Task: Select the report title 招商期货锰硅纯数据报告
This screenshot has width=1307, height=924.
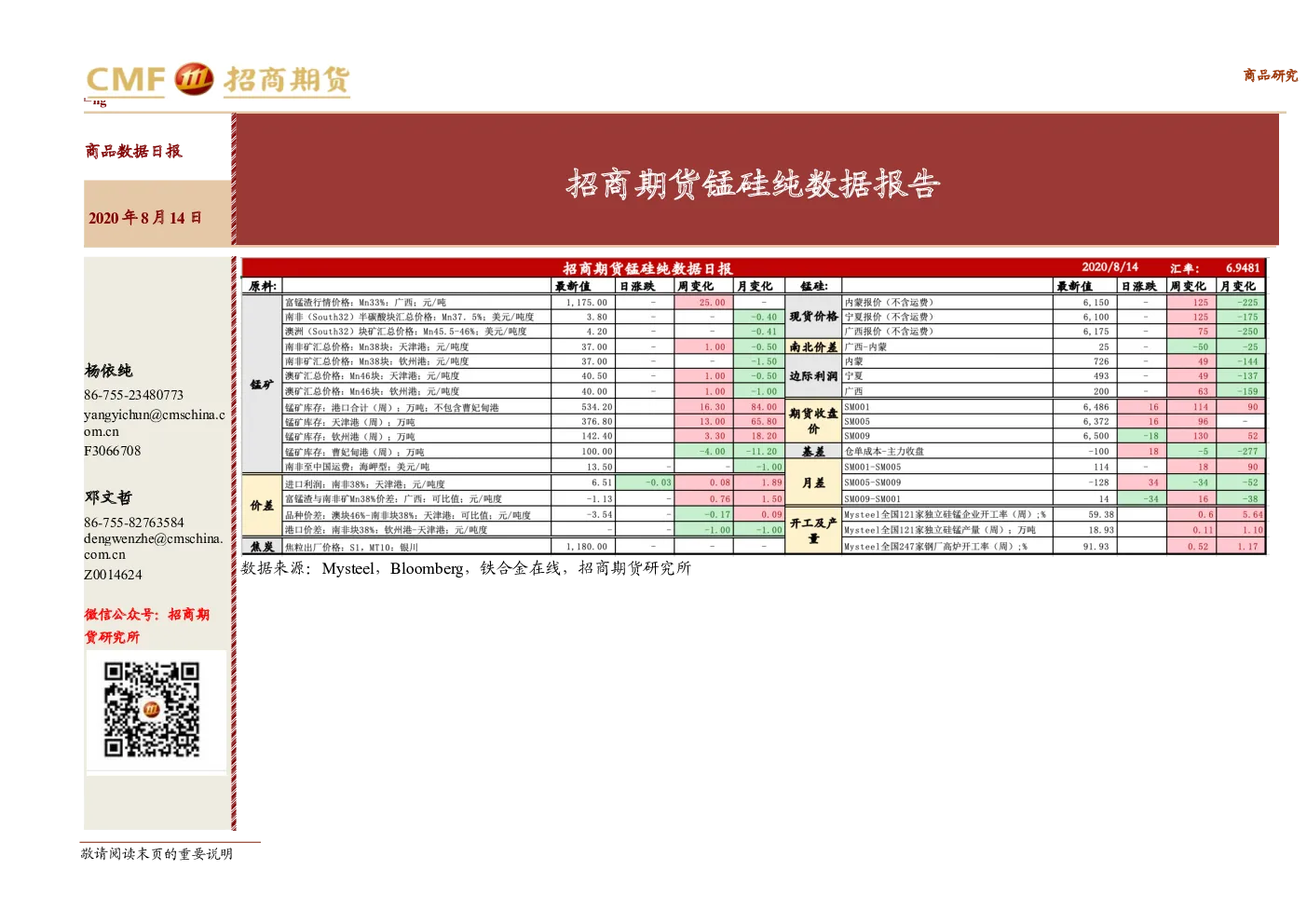Action: point(753,183)
